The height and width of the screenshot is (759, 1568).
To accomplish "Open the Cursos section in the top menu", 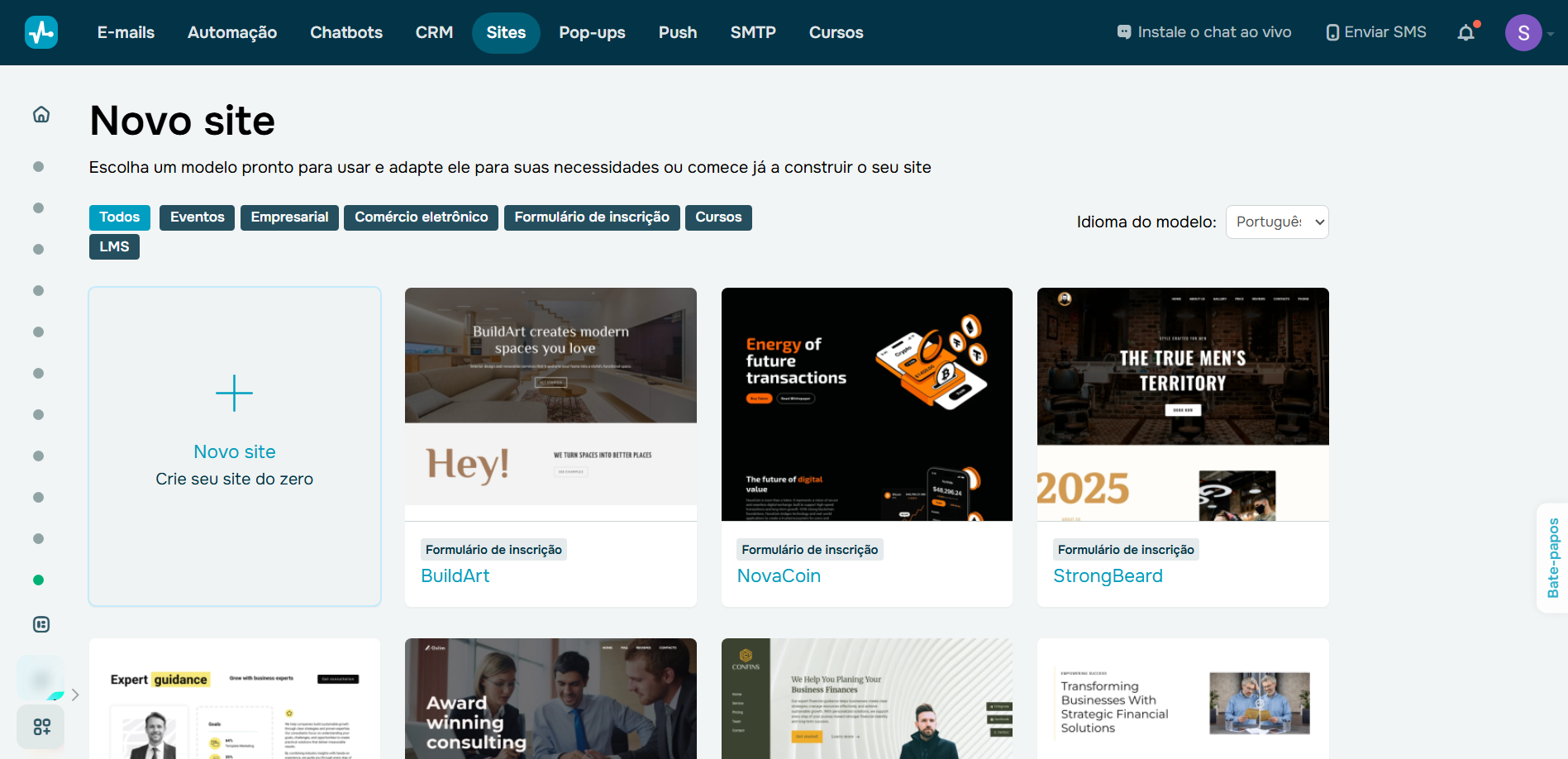I will coord(836,32).
